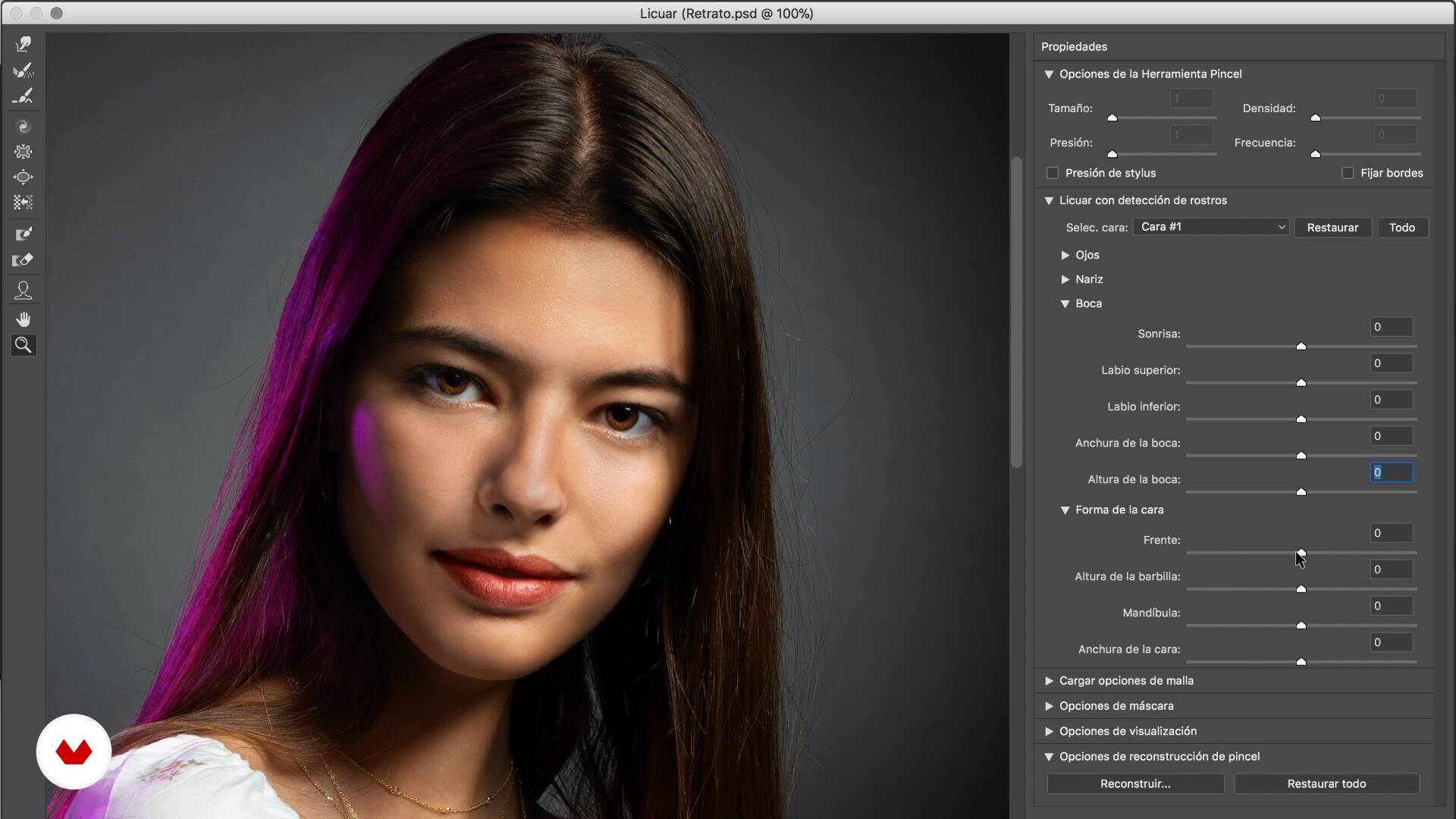Collapse Licuar con detección de rostros section
Screen dimensions: 1456x819
(x=1049, y=201)
